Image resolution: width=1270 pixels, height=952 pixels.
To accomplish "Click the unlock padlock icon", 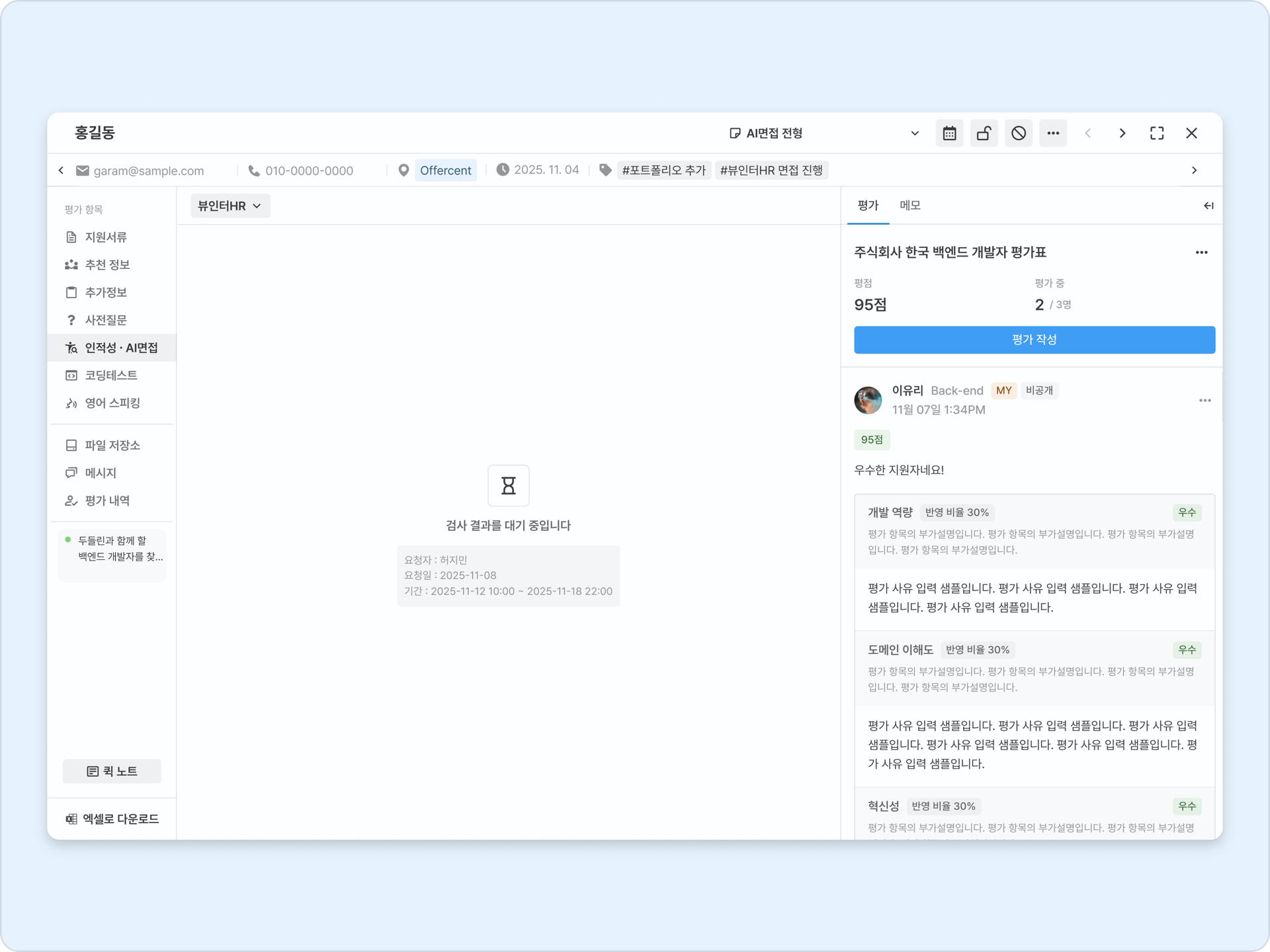I will 984,134.
